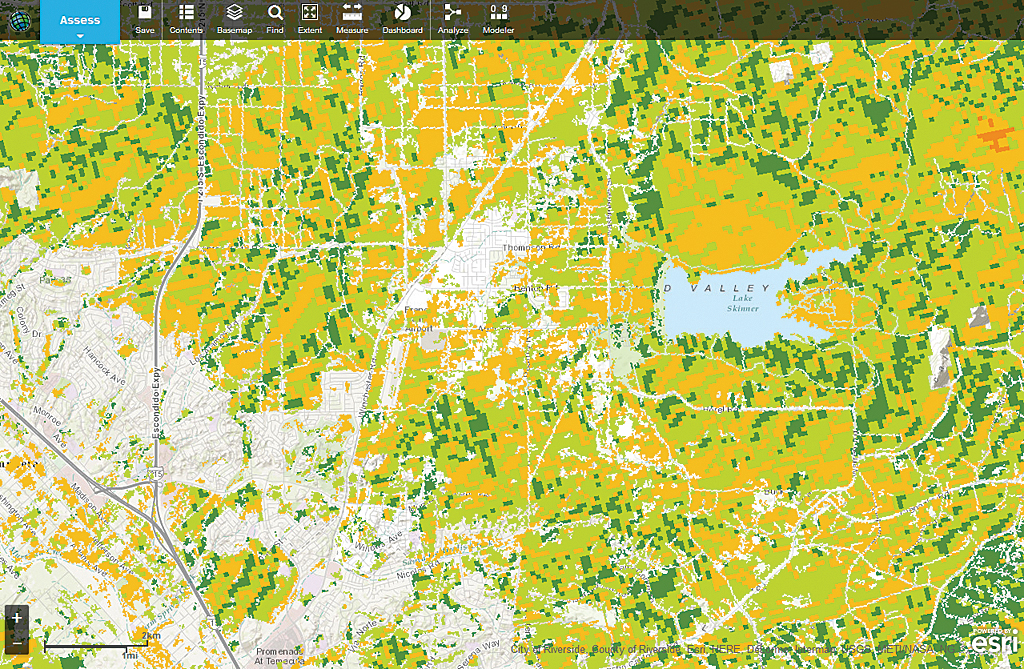1024x669 pixels.
Task: Click the Monroe Ave street label
Action: 50,428
